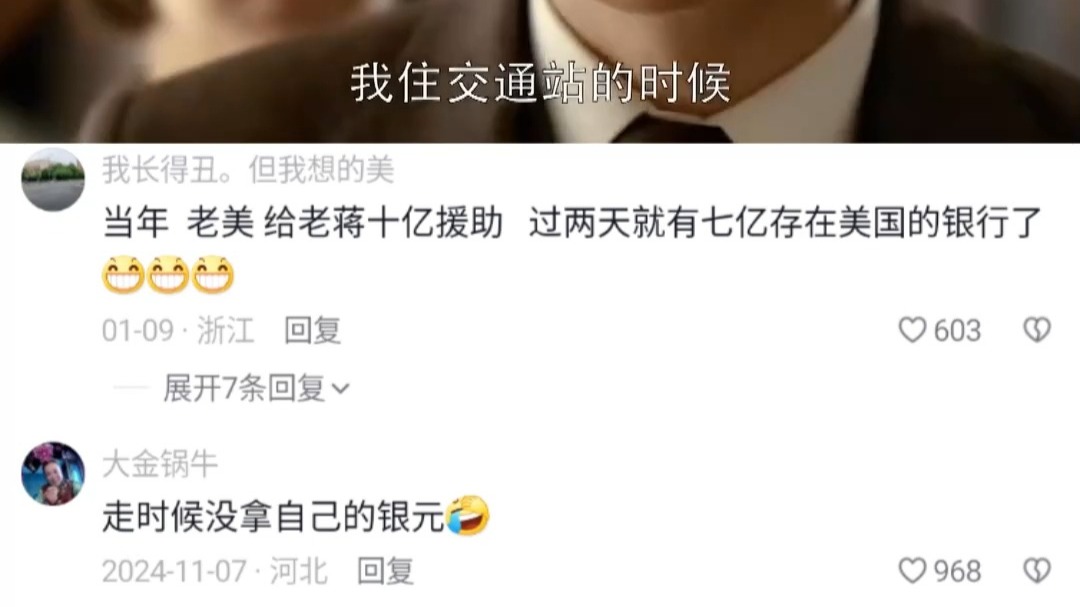Tap broken-heart dislike on 大金锅牛's comment
1080x607 pixels.
(x=1037, y=570)
